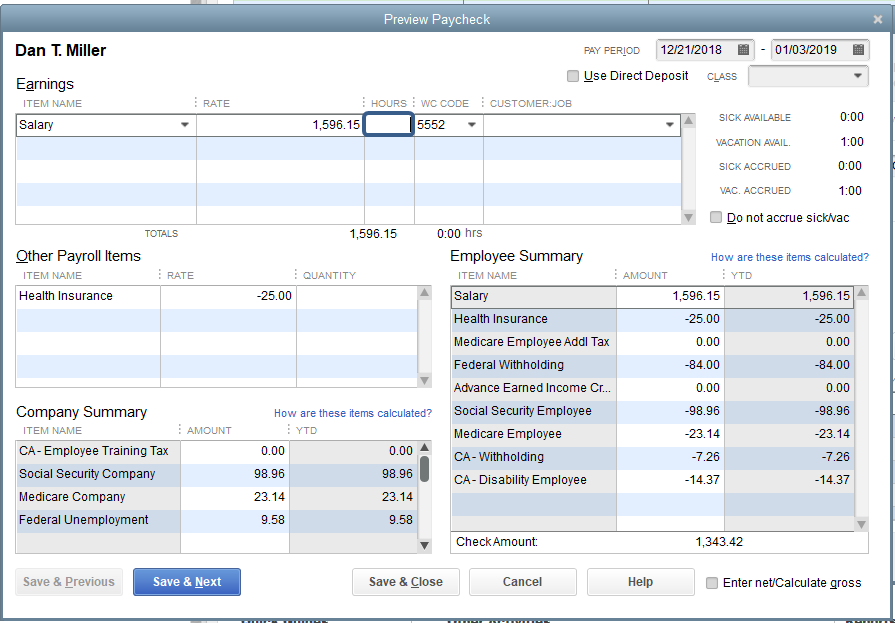Open the Salary item name dropdown

[x=186, y=125]
